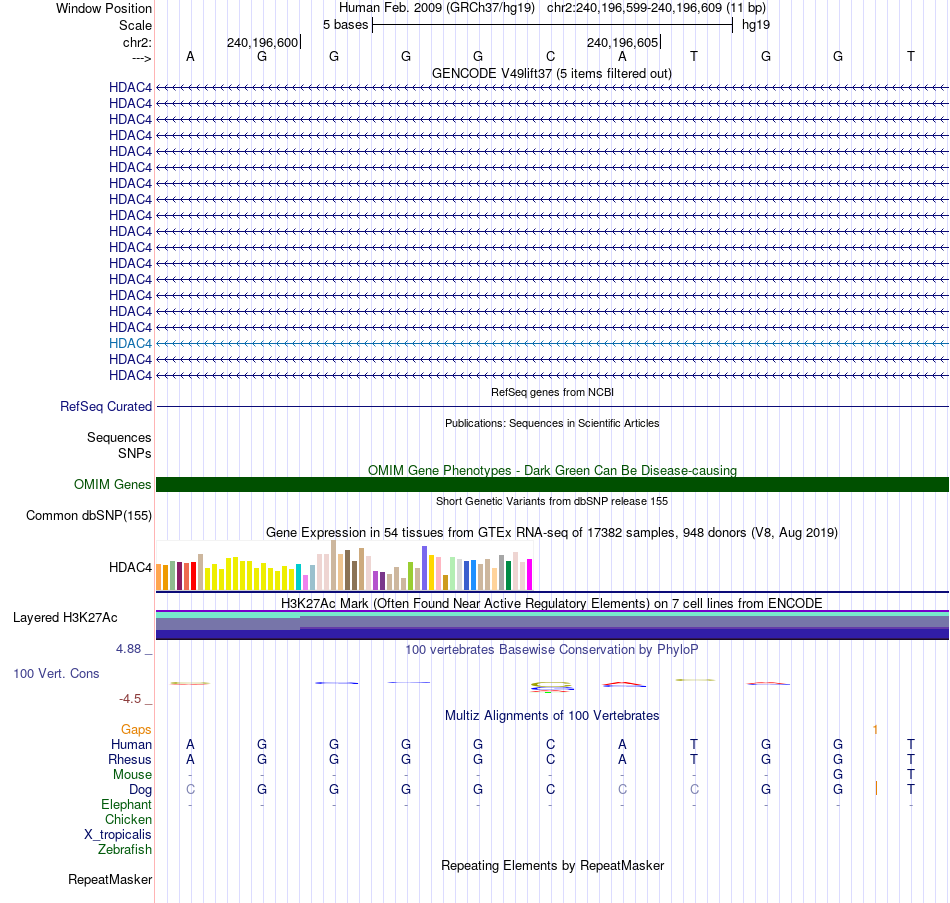Screen dimensions: 950x903
Task: Select the Chicken alignment row label
Action: pyautogui.click(x=128, y=819)
